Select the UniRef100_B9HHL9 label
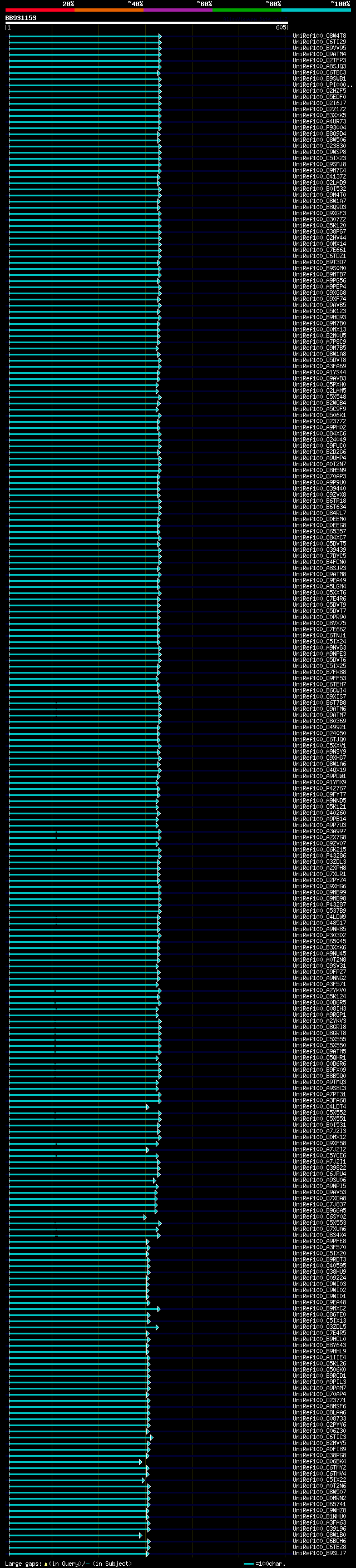 (319, 1351)
